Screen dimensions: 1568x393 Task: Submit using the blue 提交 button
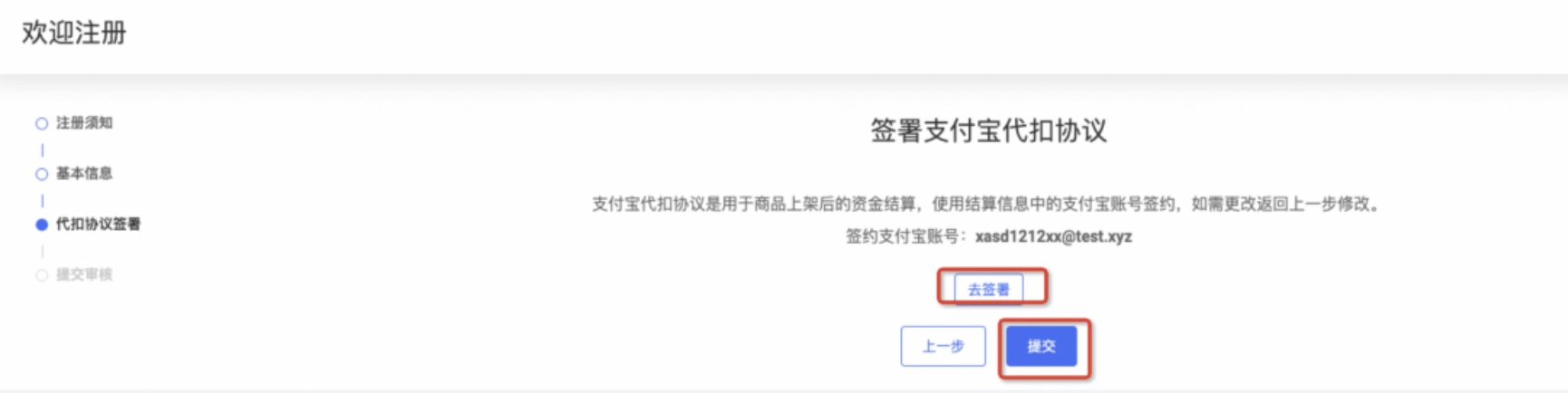pyautogui.click(x=1041, y=346)
